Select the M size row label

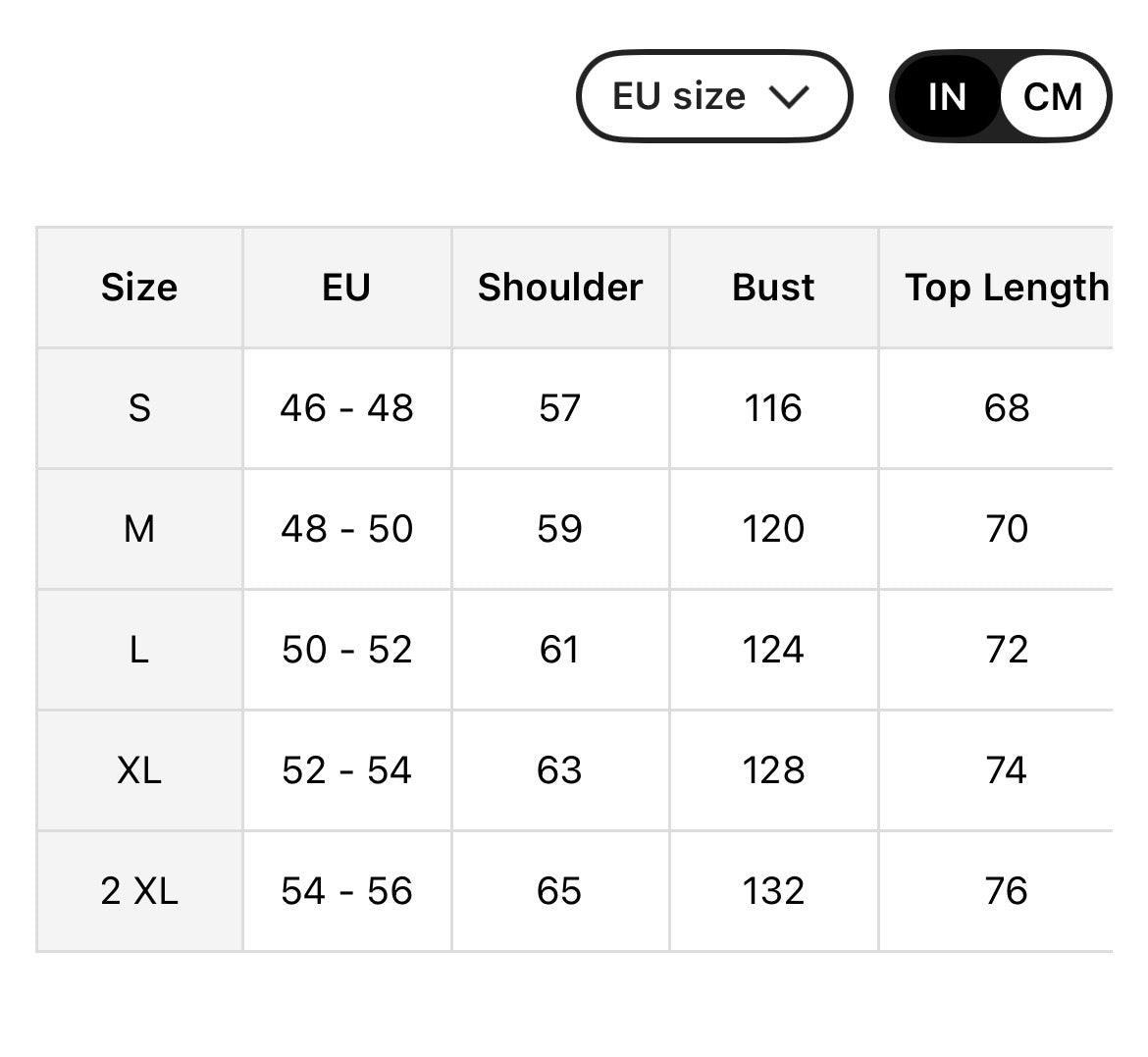tap(139, 529)
